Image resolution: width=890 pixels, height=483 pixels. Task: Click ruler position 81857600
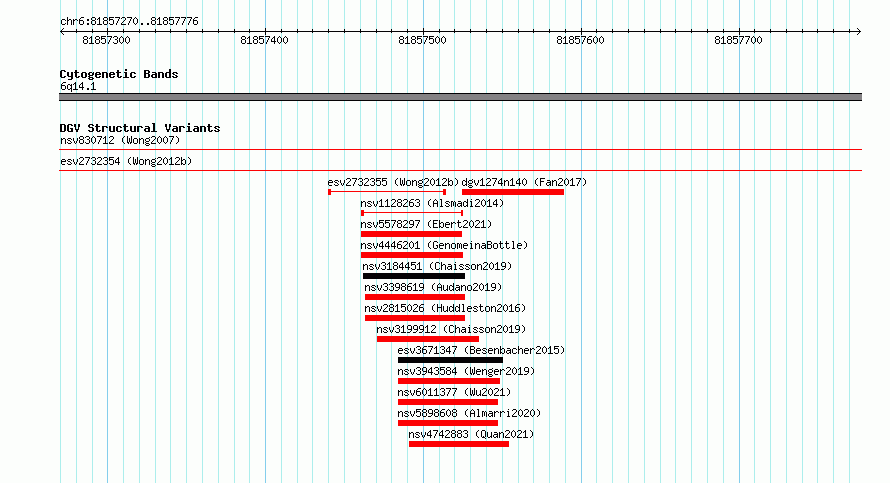[581, 40]
